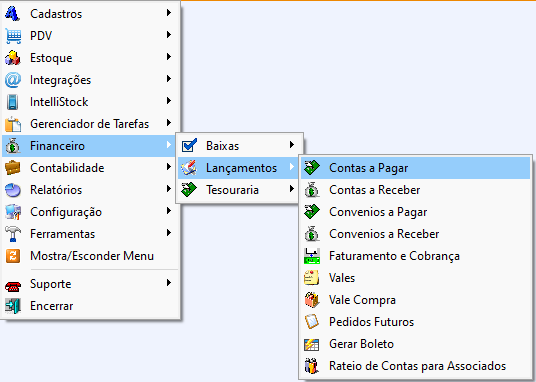Choose Convenios a Pagar from submenu
The width and height of the screenshot is (536, 382).
pyautogui.click(x=415, y=212)
